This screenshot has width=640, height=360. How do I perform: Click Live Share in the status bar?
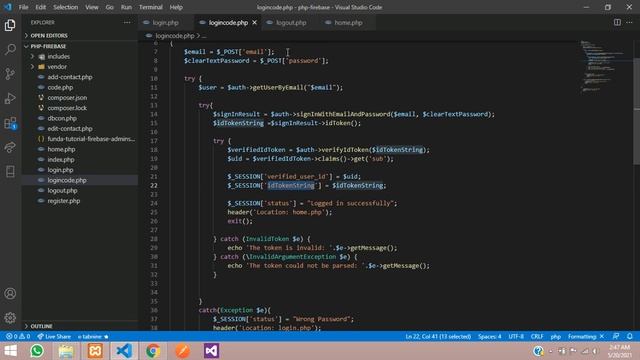pos(54,337)
